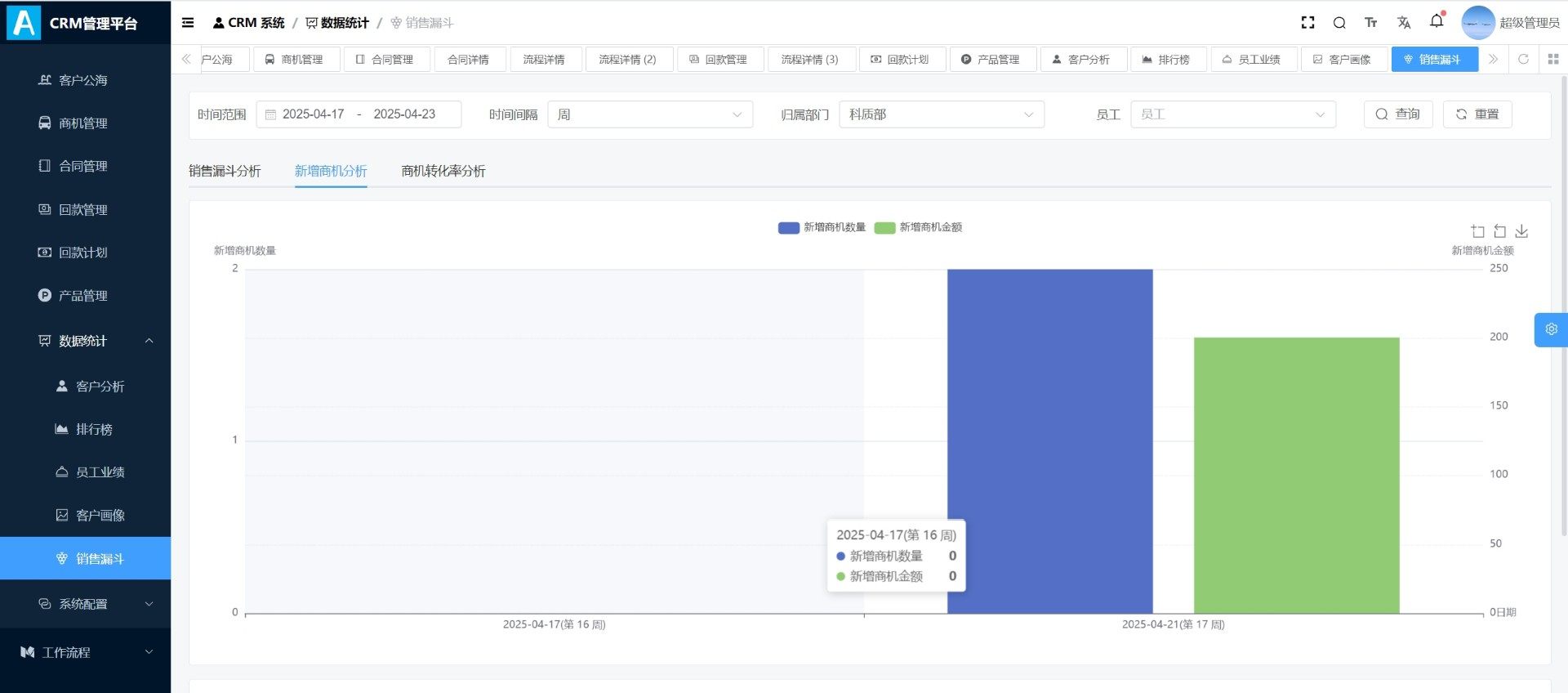Navigate to 回款计划 in sidebar
The width and height of the screenshot is (1568, 693).
click(86, 253)
